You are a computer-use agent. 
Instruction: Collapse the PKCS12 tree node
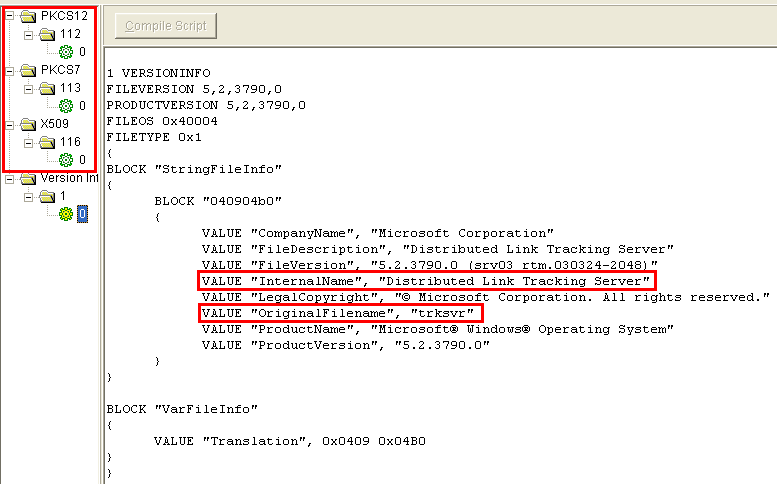(x=10, y=16)
